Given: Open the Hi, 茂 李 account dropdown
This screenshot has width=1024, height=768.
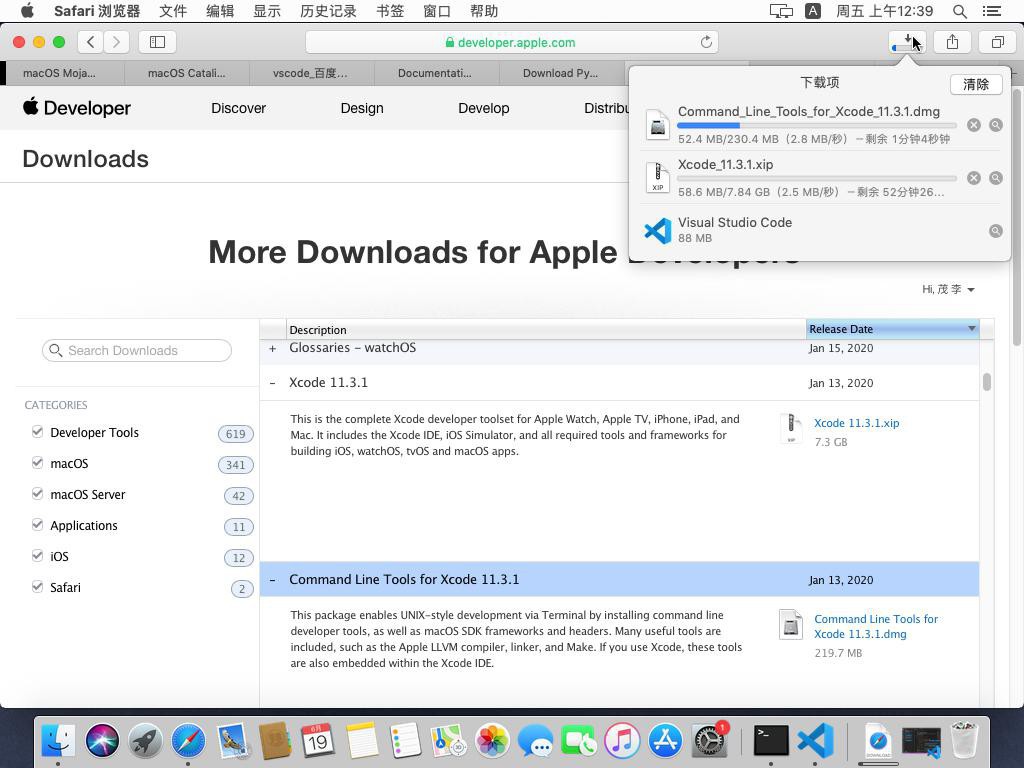Looking at the screenshot, I should (948, 289).
